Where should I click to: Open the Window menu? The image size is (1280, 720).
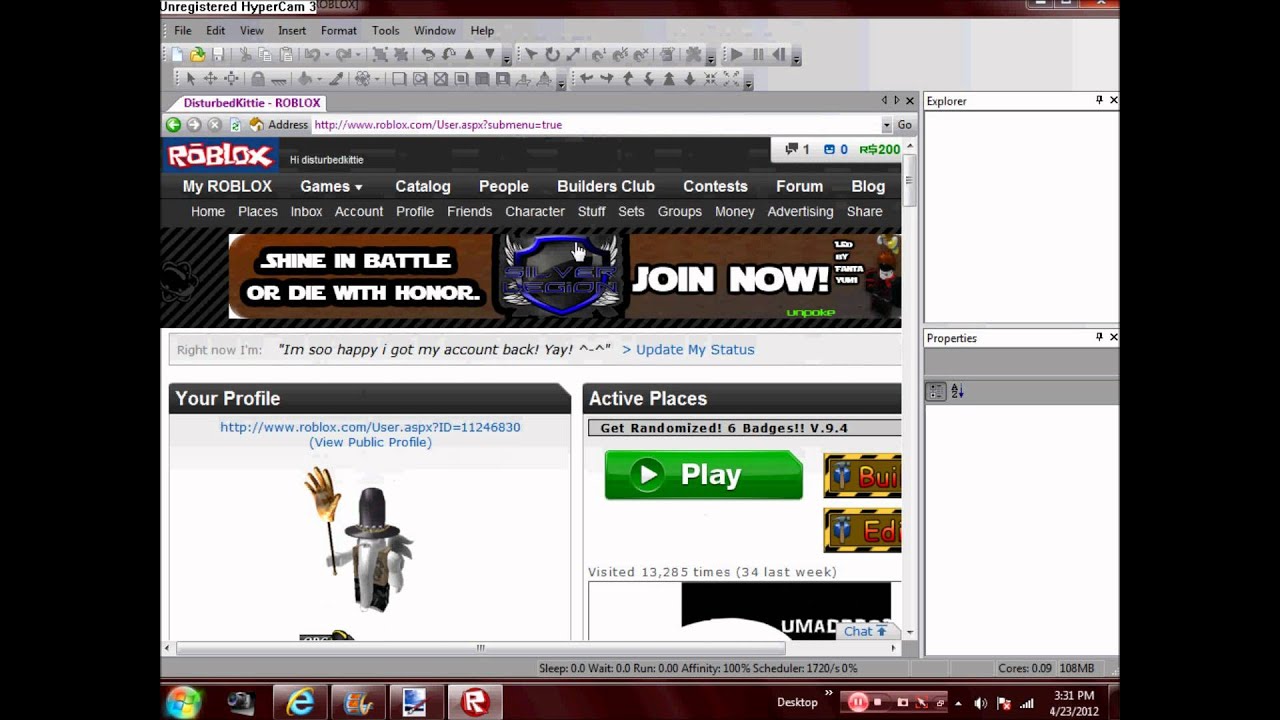tap(435, 31)
